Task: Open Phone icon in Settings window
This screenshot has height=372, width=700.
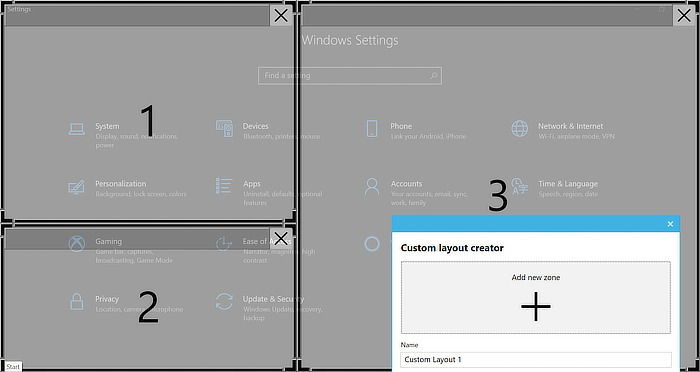Action: pos(372,129)
